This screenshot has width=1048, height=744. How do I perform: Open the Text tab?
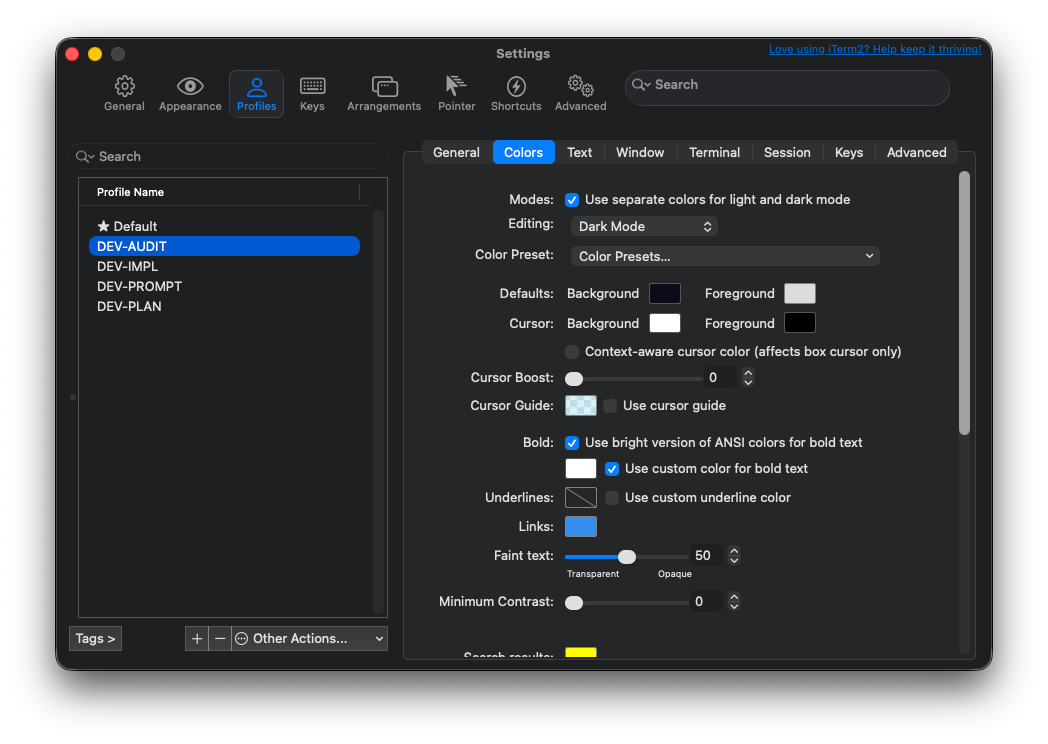click(579, 152)
